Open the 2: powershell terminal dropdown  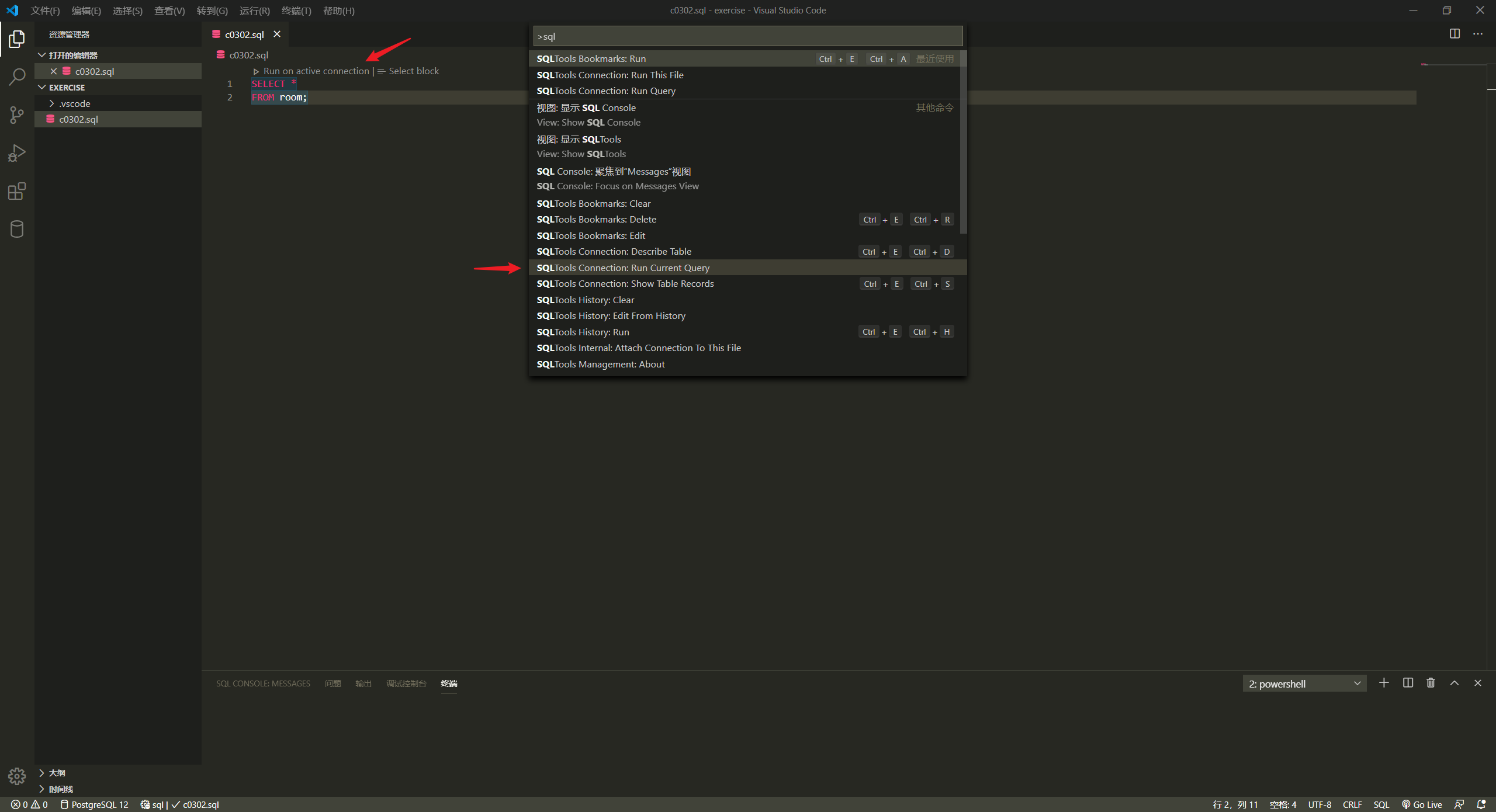pos(1304,683)
